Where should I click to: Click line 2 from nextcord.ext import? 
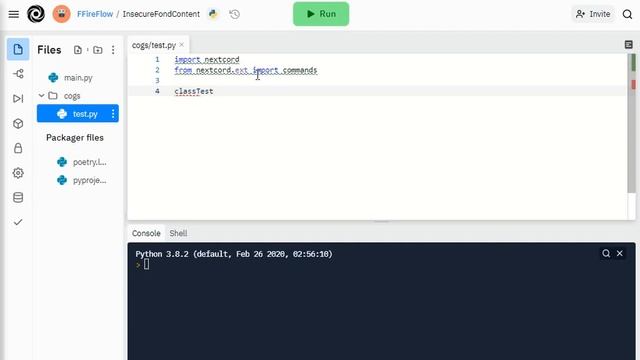[246, 70]
